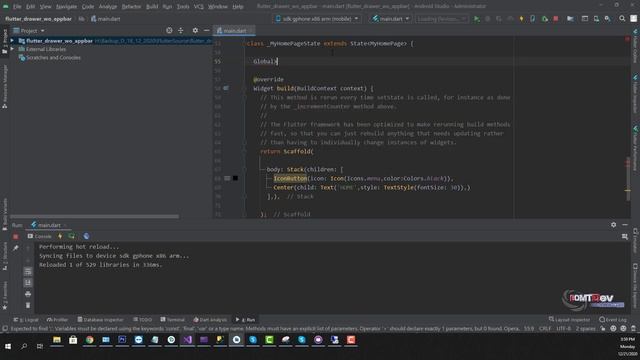Open the Tools menu
The image size is (640, 360).
tap(183, 7)
